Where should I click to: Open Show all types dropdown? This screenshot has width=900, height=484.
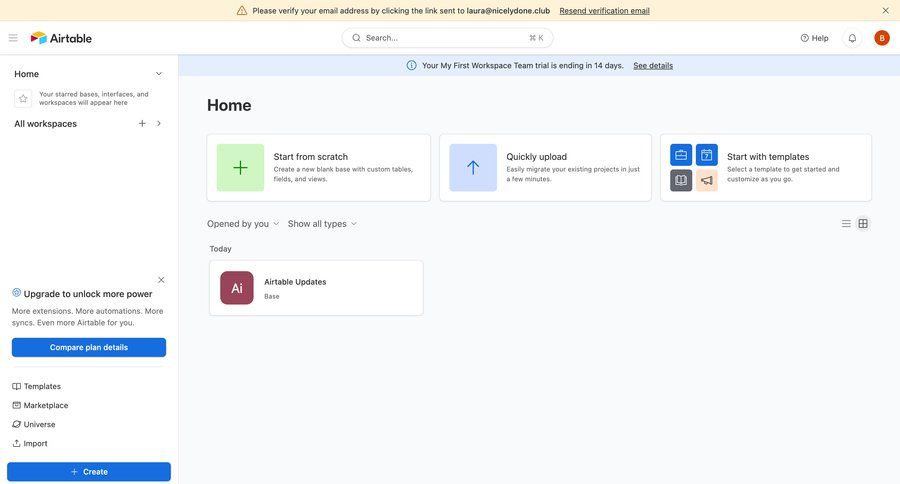click(322, 224)
